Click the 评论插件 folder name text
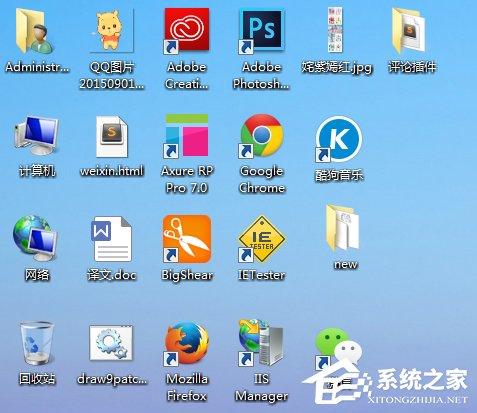This screenshot has height=413, width=477. click(412, 67)
